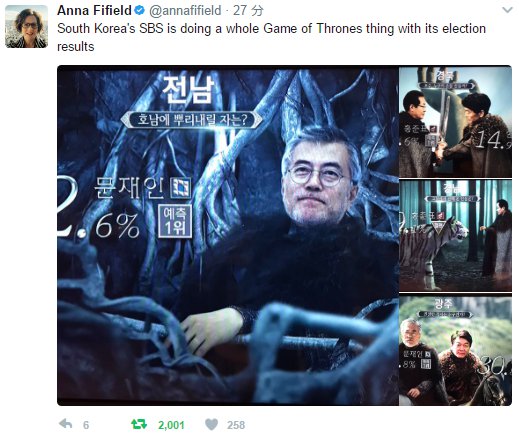Click the 호남에 뿌리내릴 자는? banner

coord(191,120)
